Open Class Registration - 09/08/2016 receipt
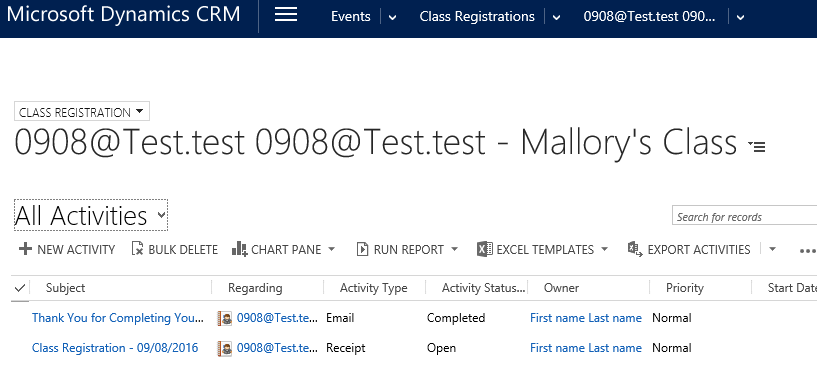The width and height of the screenshot is (817, 391). pos(115,348)
